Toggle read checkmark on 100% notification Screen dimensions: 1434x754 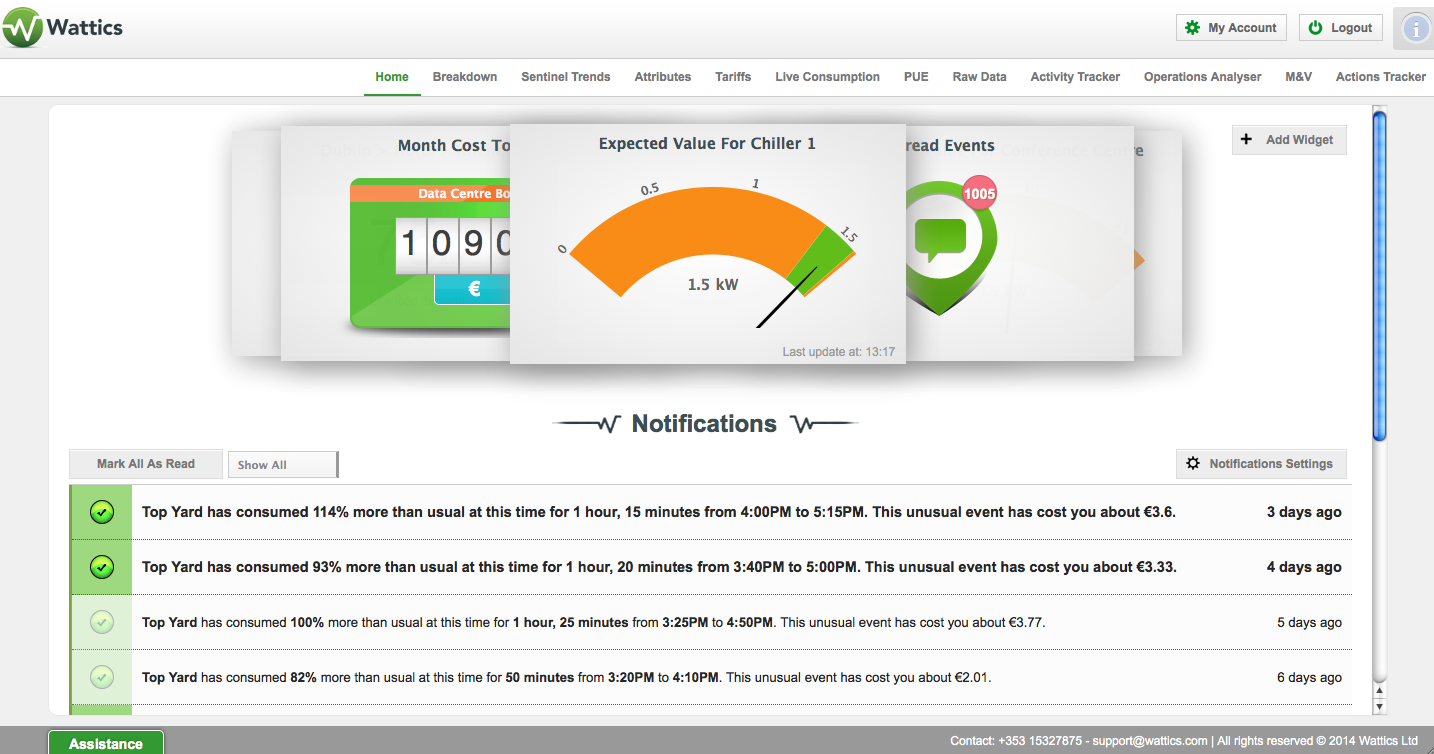pyautogui.click(x=101, y=623)
